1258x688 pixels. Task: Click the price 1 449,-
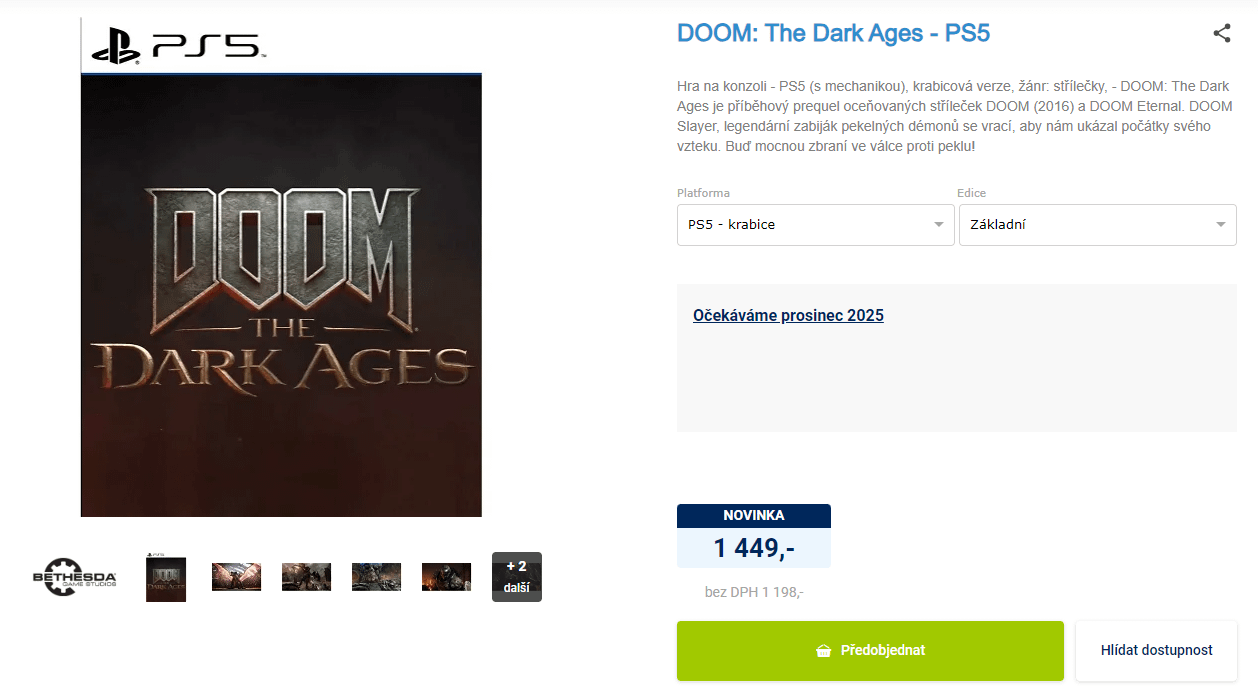pos(753,548)
